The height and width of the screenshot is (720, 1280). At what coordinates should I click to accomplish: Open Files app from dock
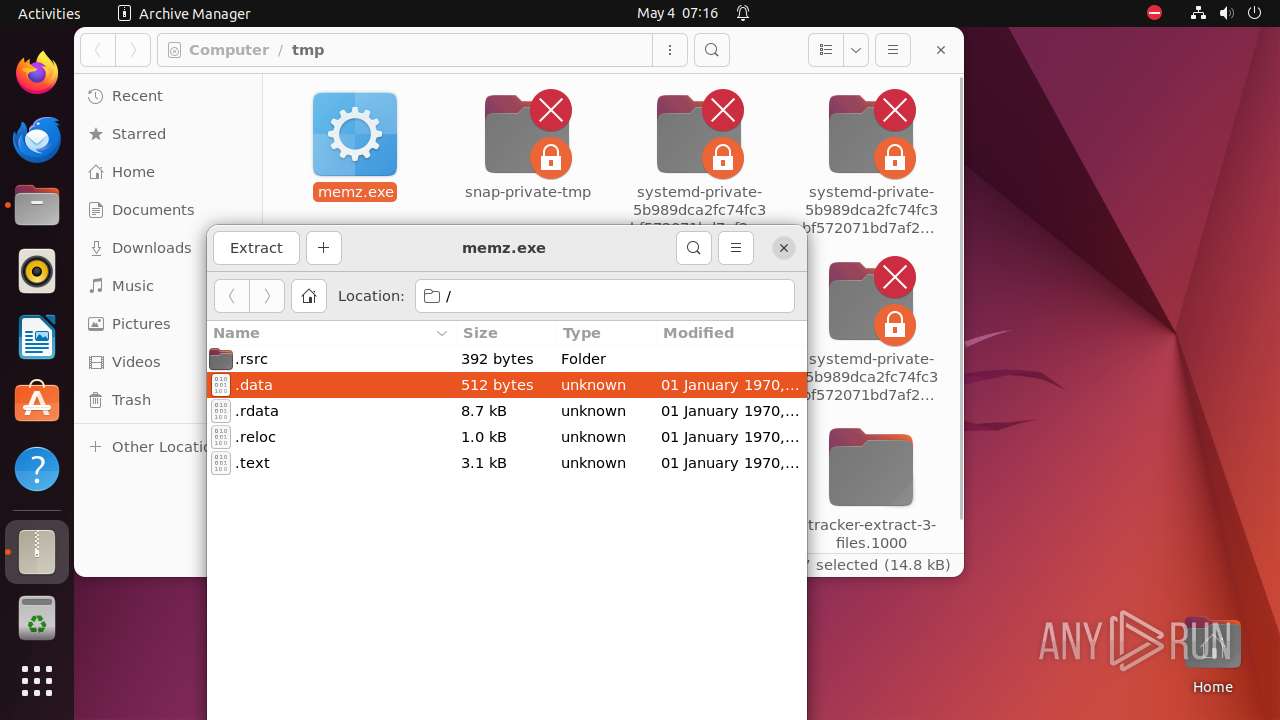(x=37, y=205)
